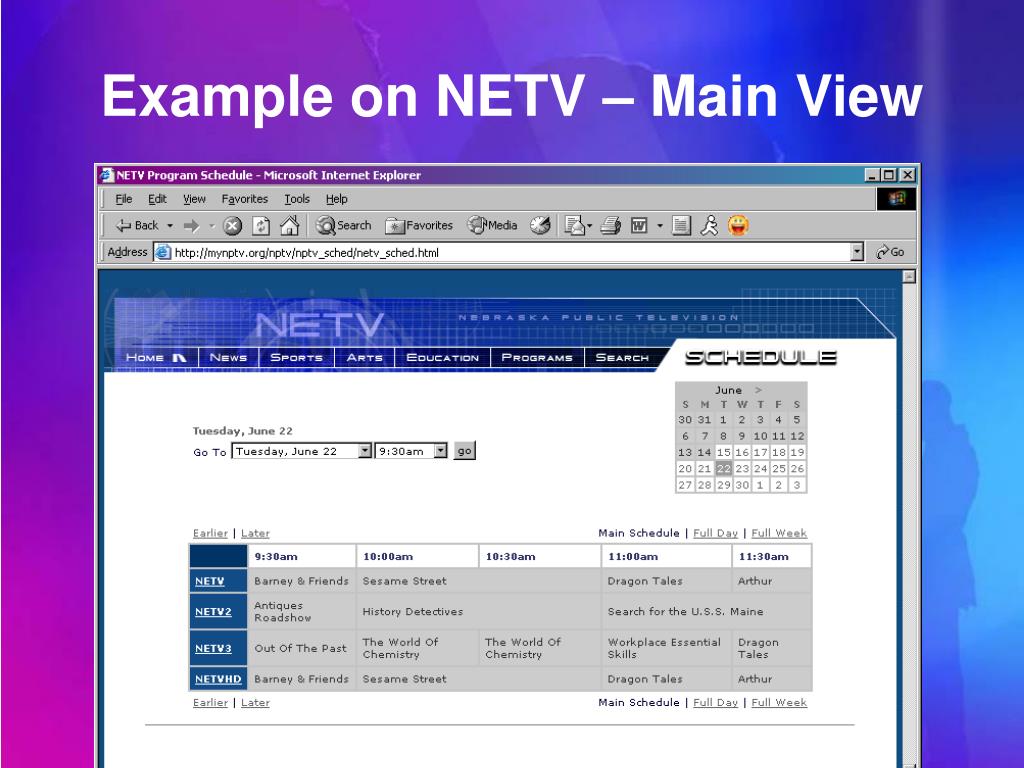Print the page with the printer icon

(x=611, y=226)
